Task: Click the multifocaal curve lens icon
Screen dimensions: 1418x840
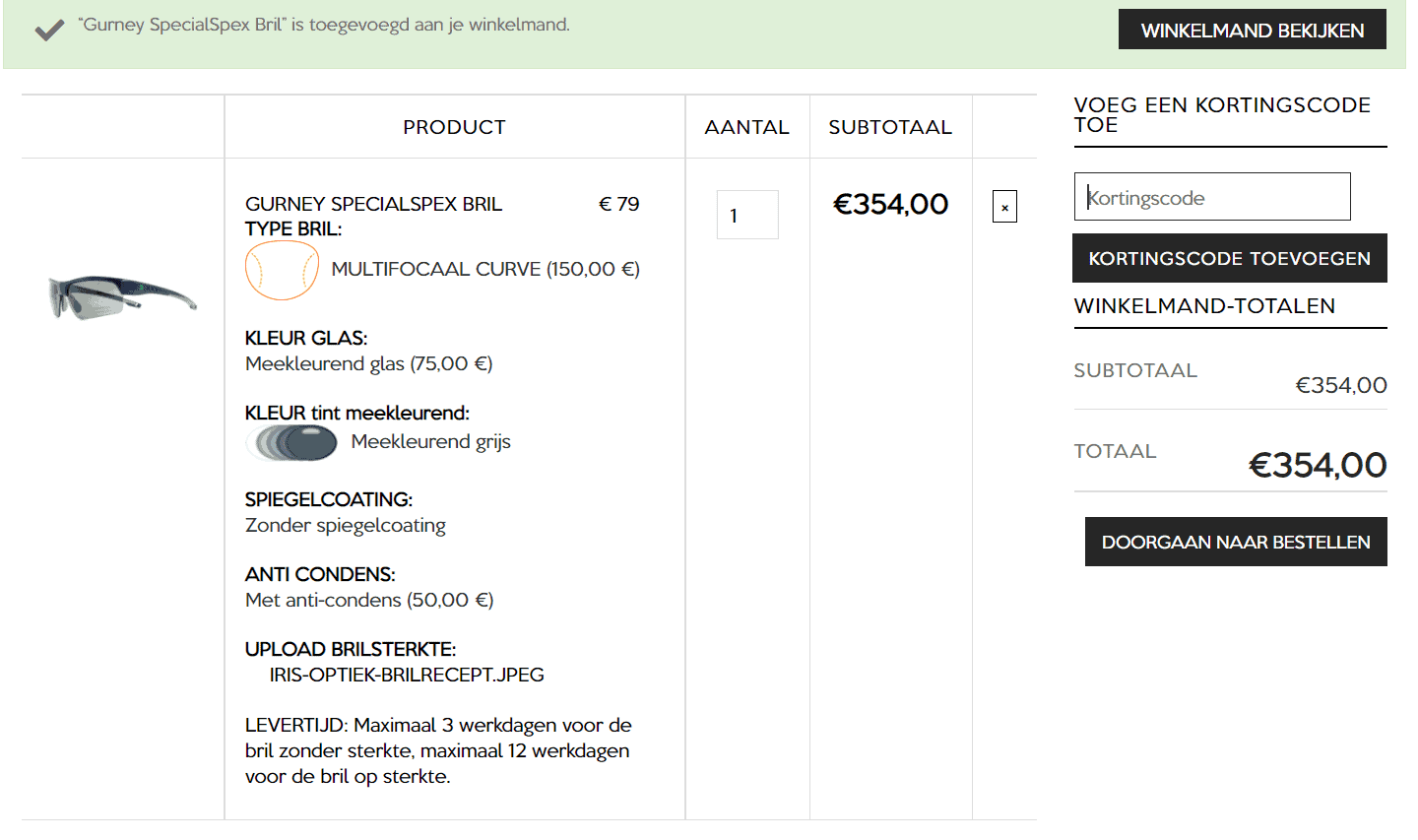Action: 282,270
